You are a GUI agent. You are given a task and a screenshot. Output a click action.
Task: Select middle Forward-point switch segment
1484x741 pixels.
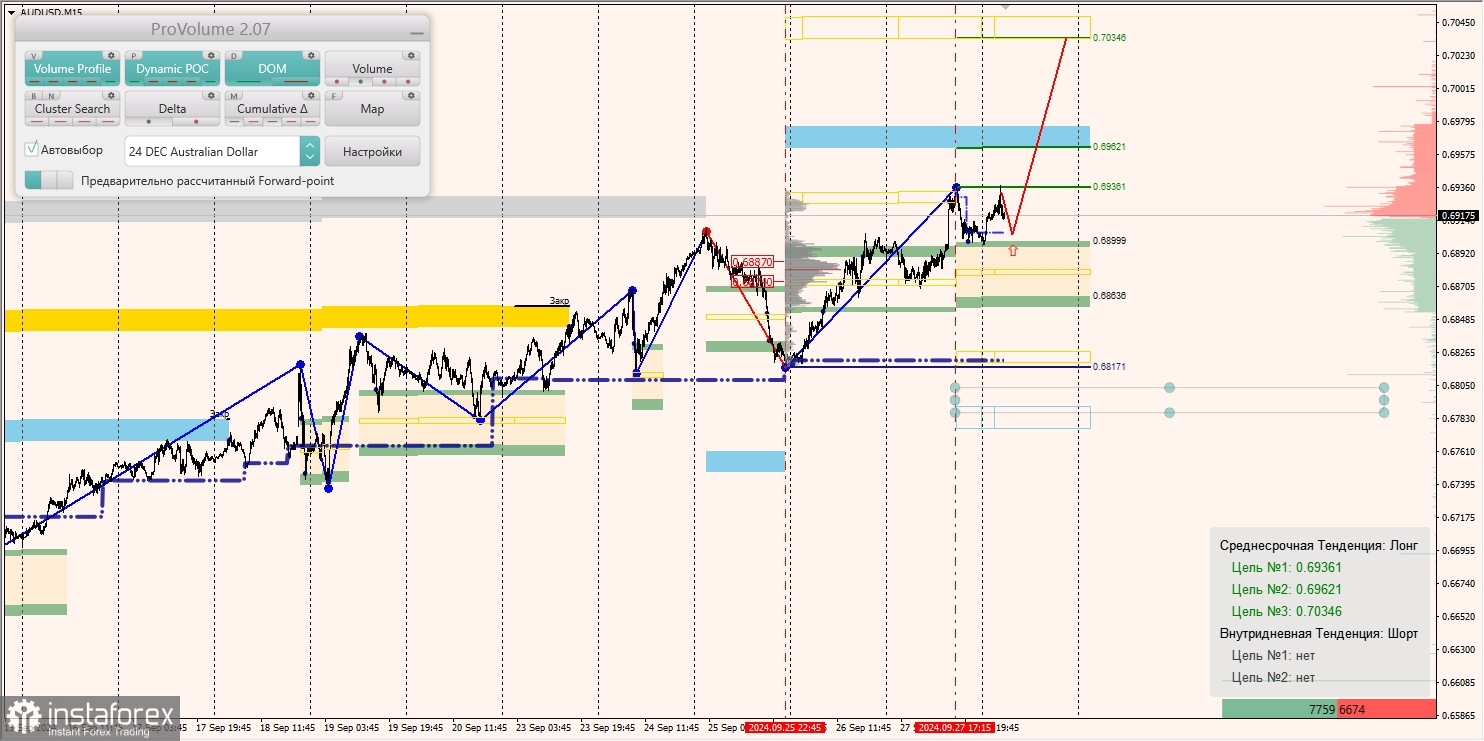(49, 180)
